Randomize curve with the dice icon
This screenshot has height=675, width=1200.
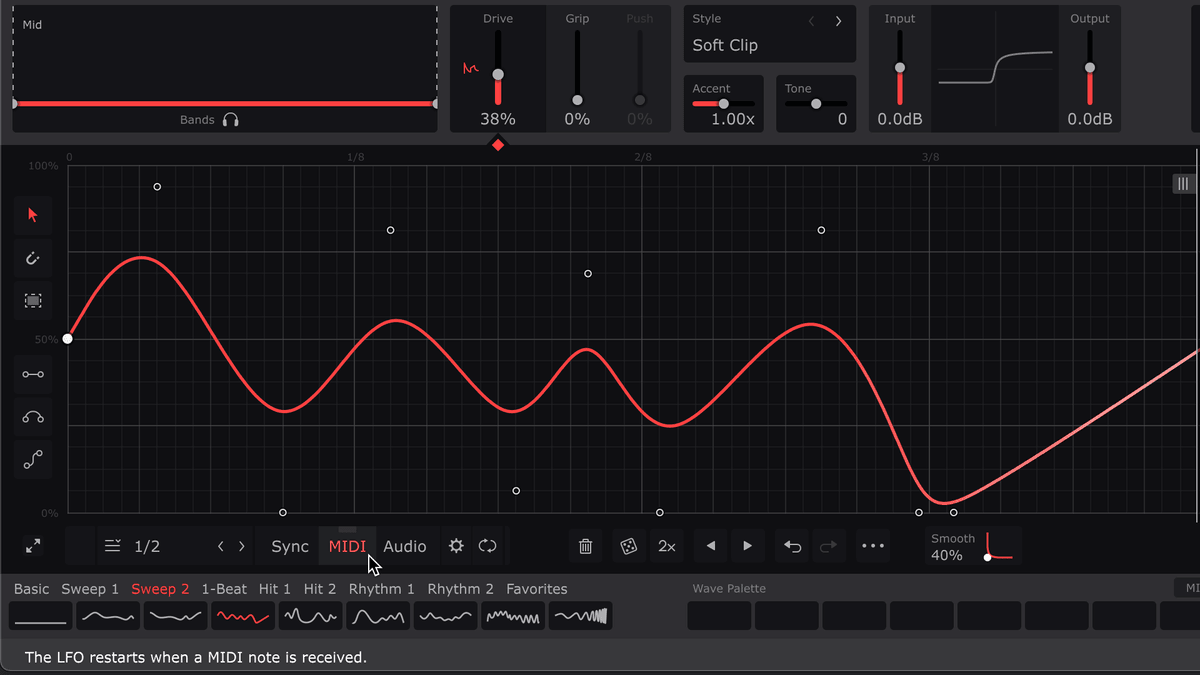click(627, 546)
